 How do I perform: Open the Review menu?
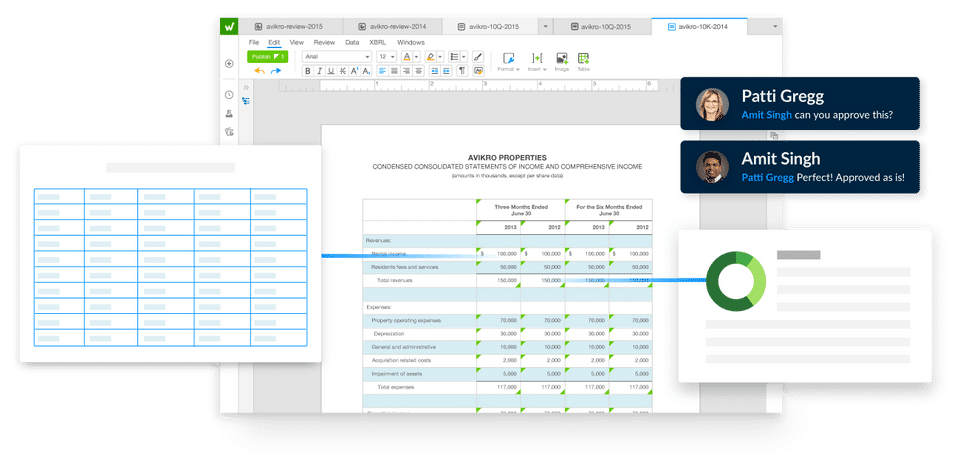pos(324,42)
